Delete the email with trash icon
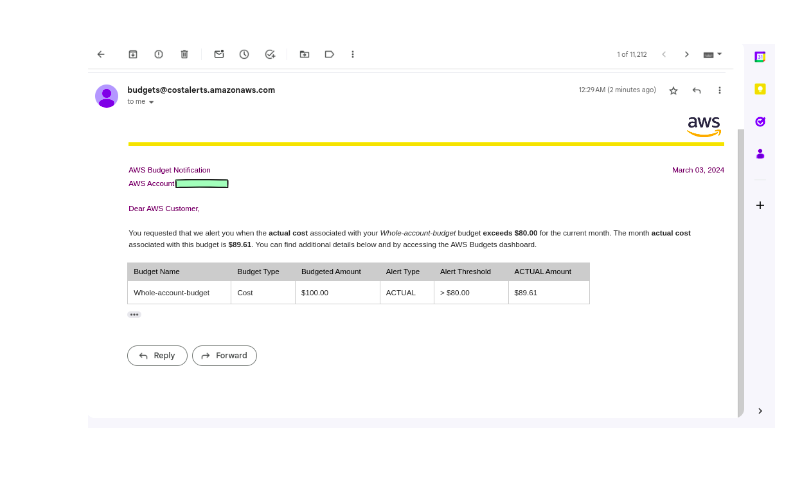Screen dimensions: 808x494 (x=184, y=54)
